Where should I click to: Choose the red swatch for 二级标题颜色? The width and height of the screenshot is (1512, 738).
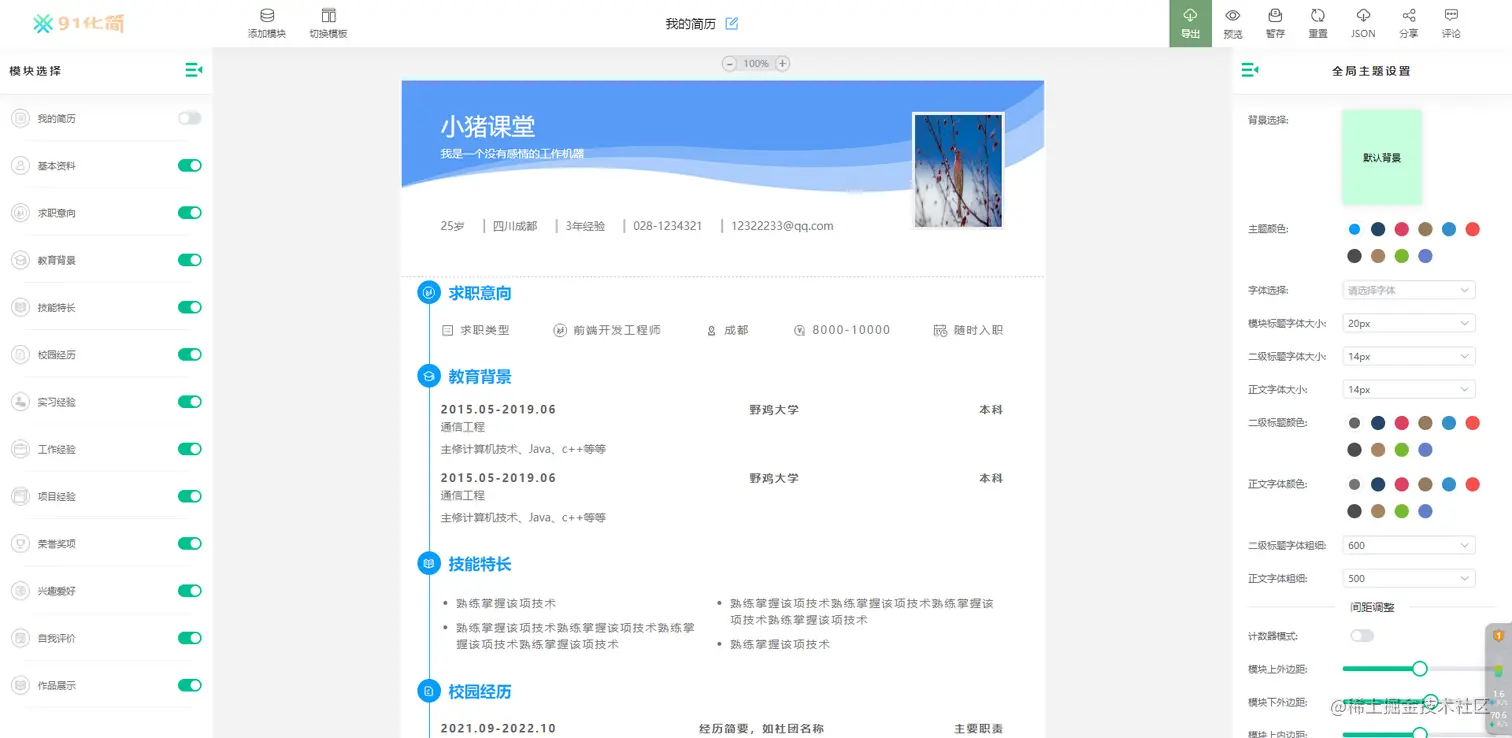pos(1472,423)
